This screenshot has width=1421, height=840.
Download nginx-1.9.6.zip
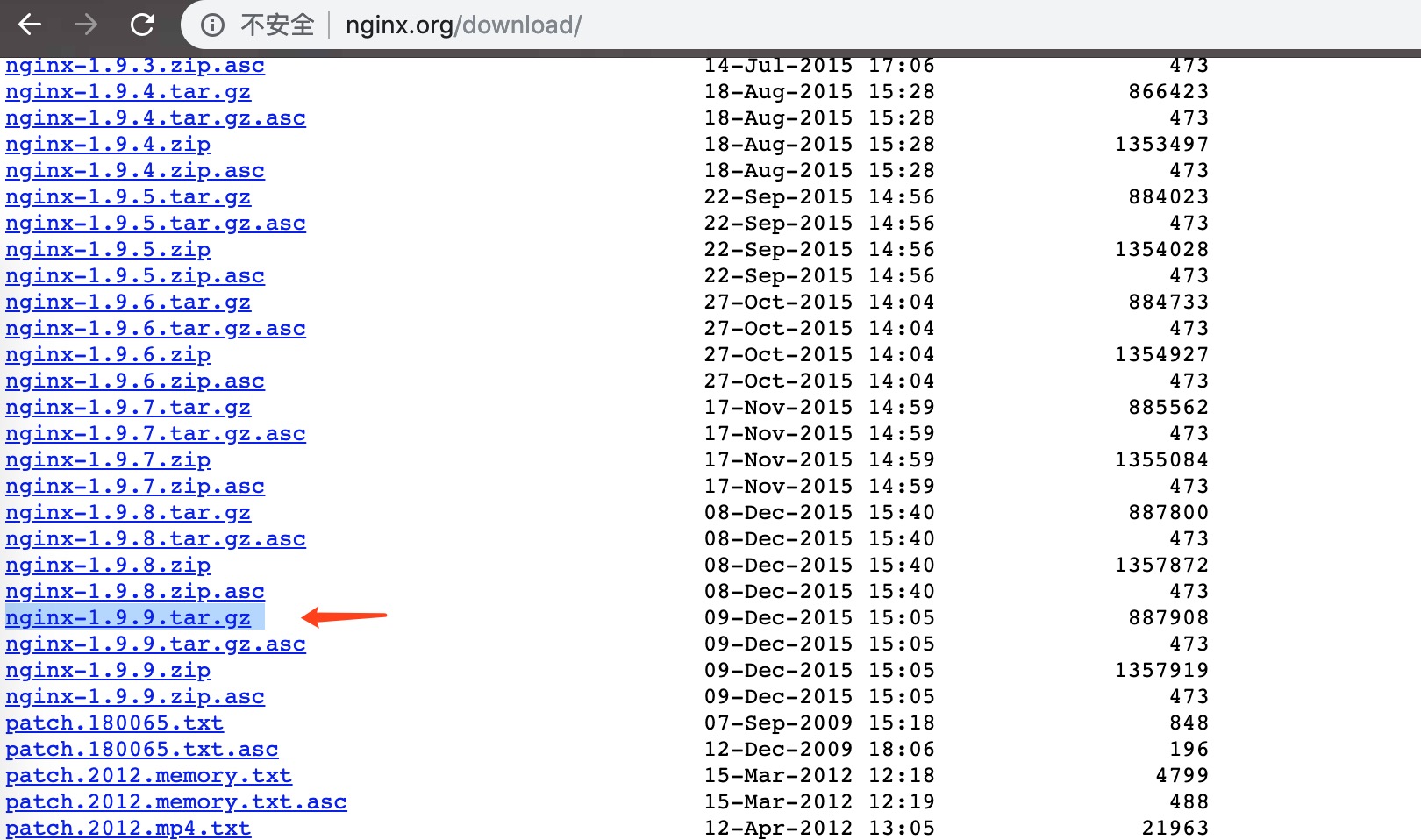click(108, 355)
